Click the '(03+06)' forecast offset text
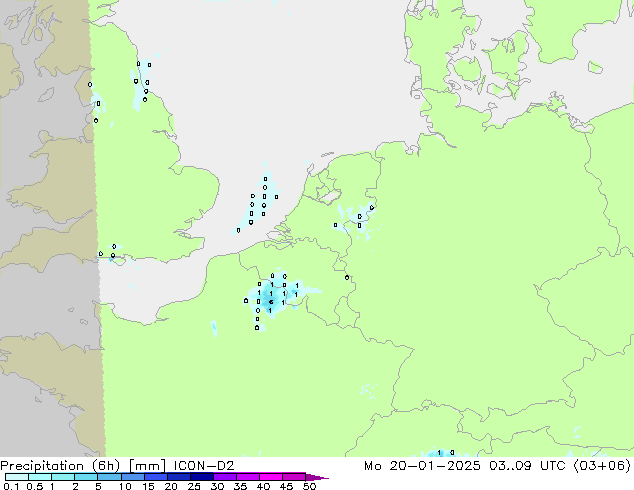This screenshot has width=634, height=490. [602, 466]
